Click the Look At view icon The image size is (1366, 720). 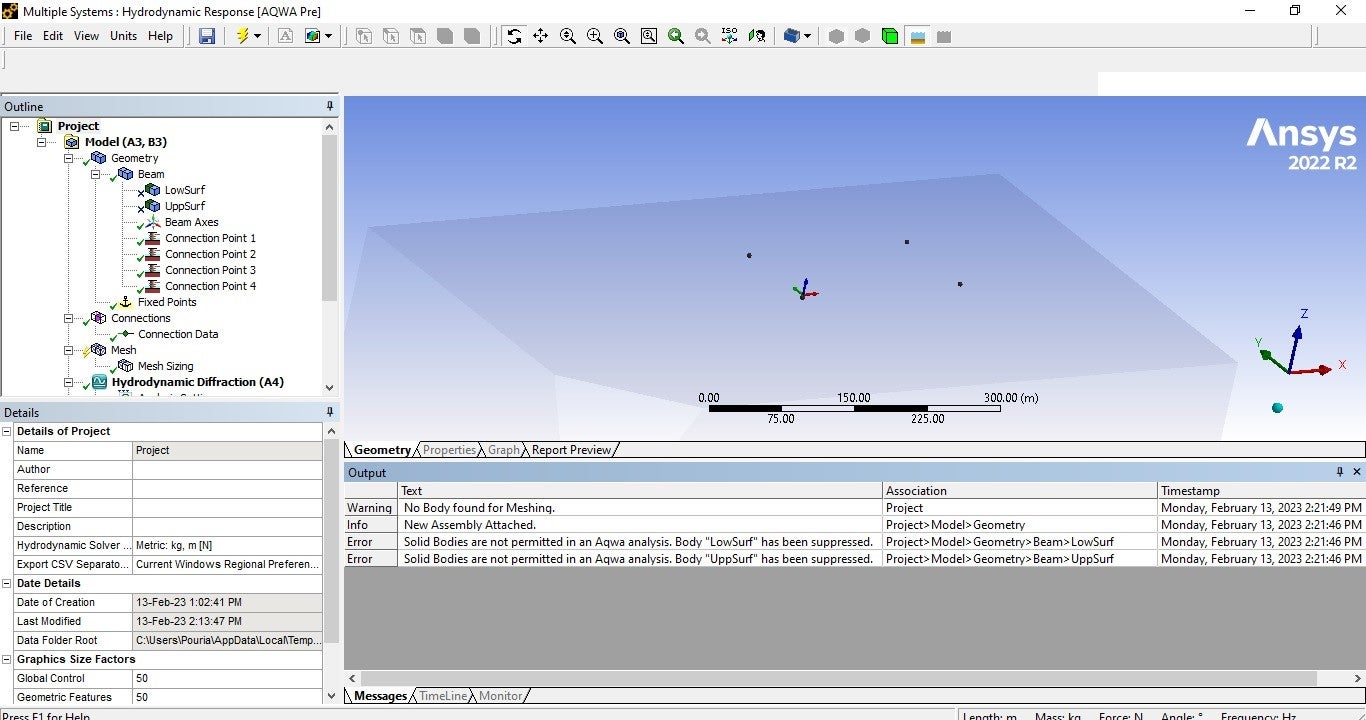(x=757, y=36)
